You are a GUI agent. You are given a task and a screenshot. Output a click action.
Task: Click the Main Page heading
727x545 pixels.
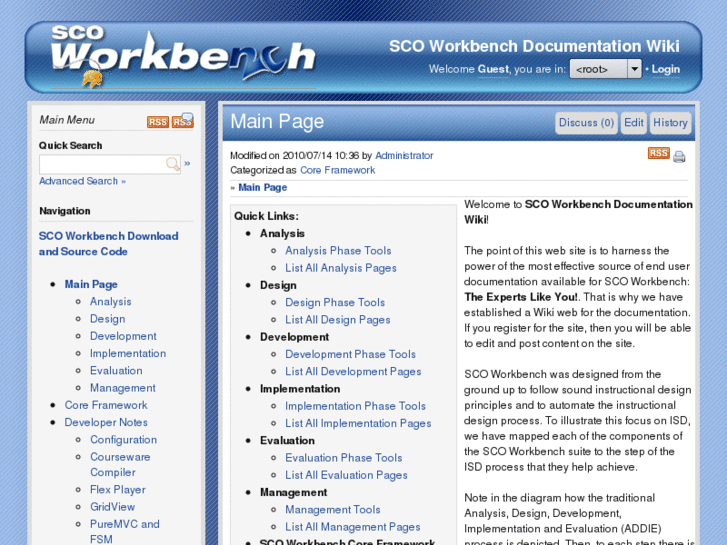click(x=277, y=122)
